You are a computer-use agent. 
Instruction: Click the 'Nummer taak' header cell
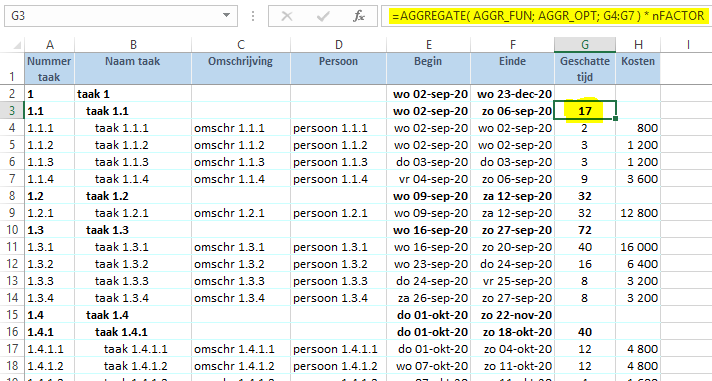click(49, 69)
